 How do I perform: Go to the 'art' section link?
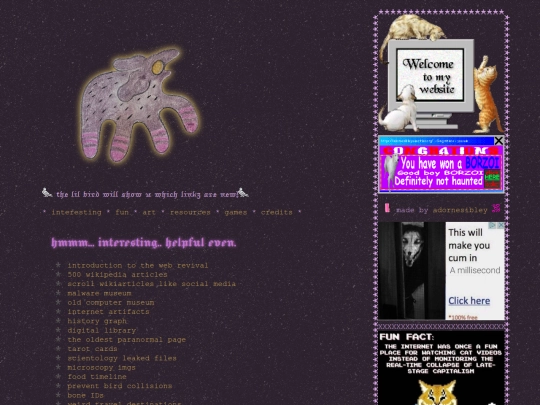point(149,212)
